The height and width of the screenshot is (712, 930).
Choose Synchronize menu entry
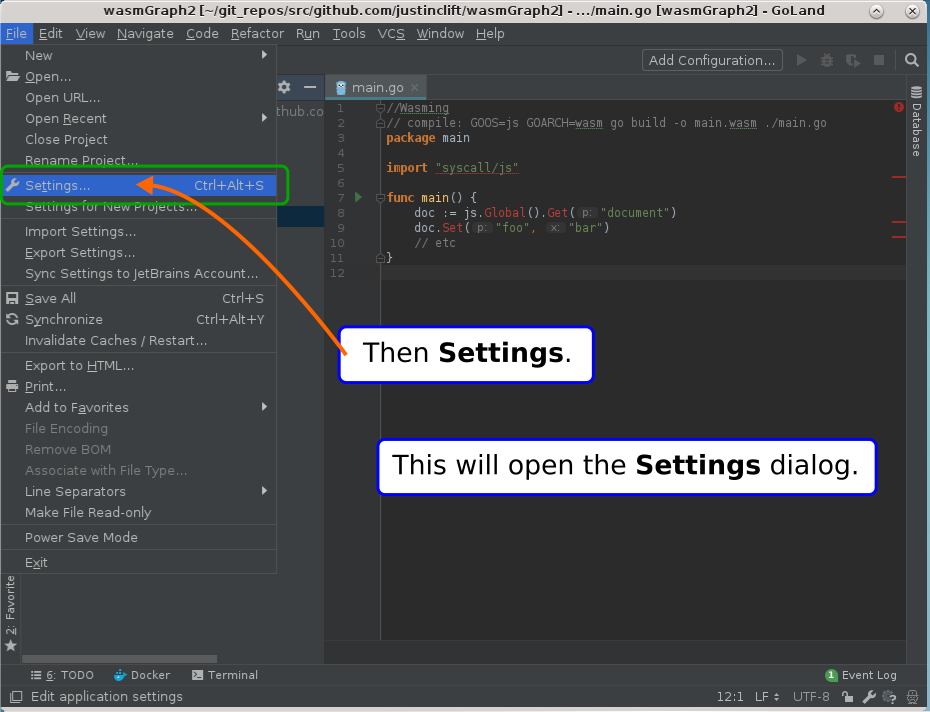pos(139,319)
